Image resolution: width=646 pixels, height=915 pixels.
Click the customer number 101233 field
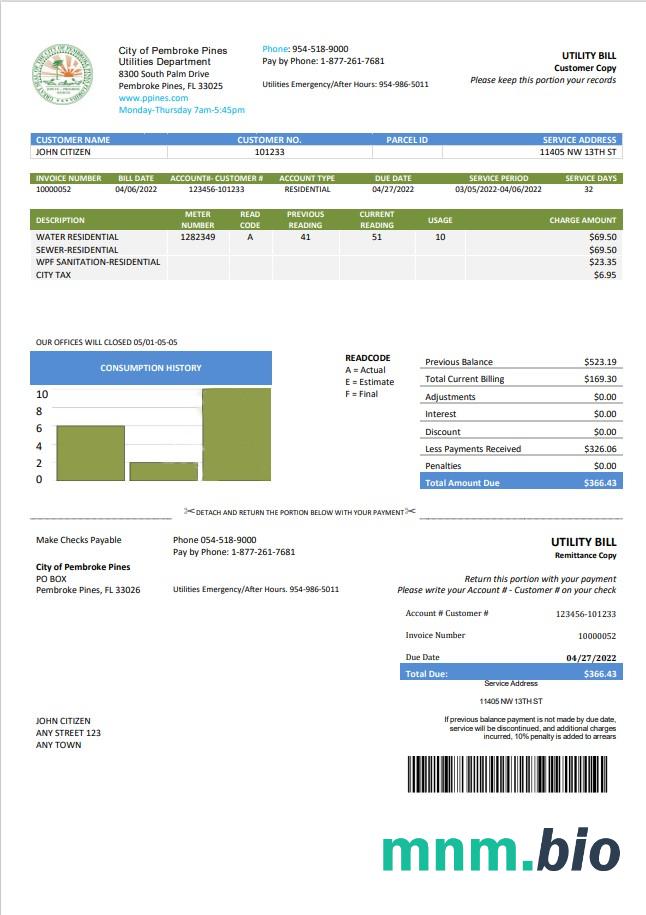pos(269,152)
